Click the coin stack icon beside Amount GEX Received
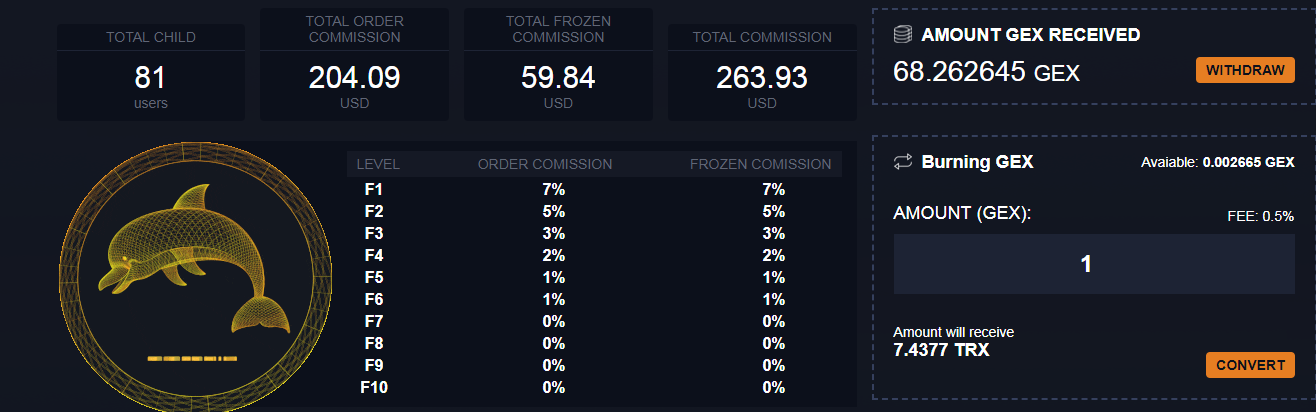1316x412 pixels. click(x=903, y=35)
